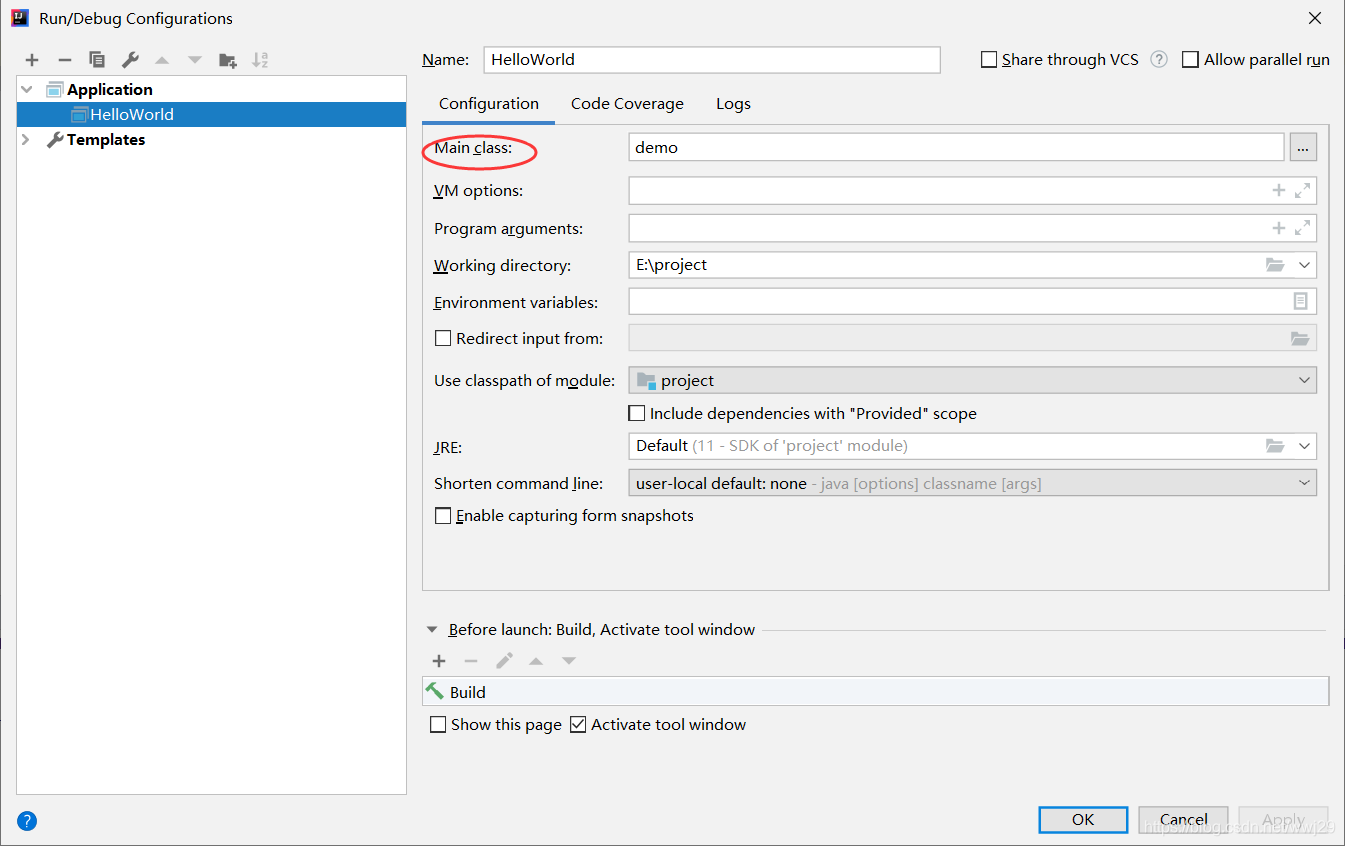Tick the Redirect input from checkbox
This screenshot has width=1345, height=846.
point(443,338)
